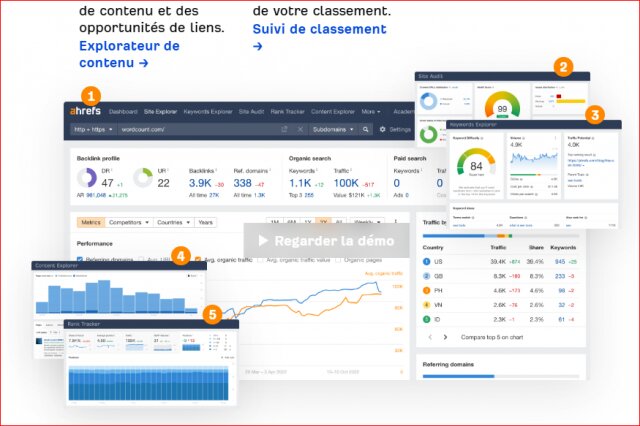Click the Site Audit health score 99 gauge
640x426 pixels.
point(502,105)
